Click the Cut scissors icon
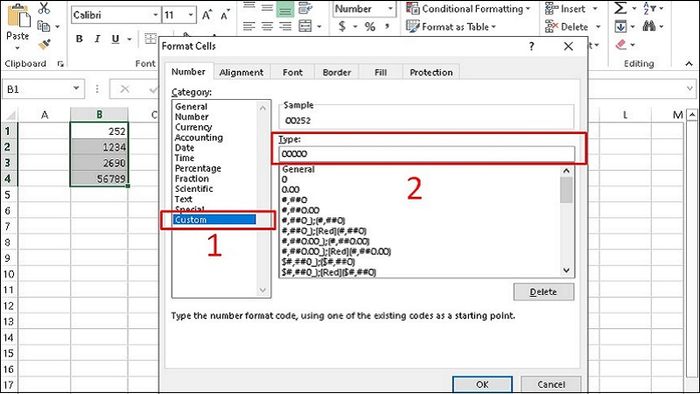Screen dimensions: 700x394 pos(44,8)
